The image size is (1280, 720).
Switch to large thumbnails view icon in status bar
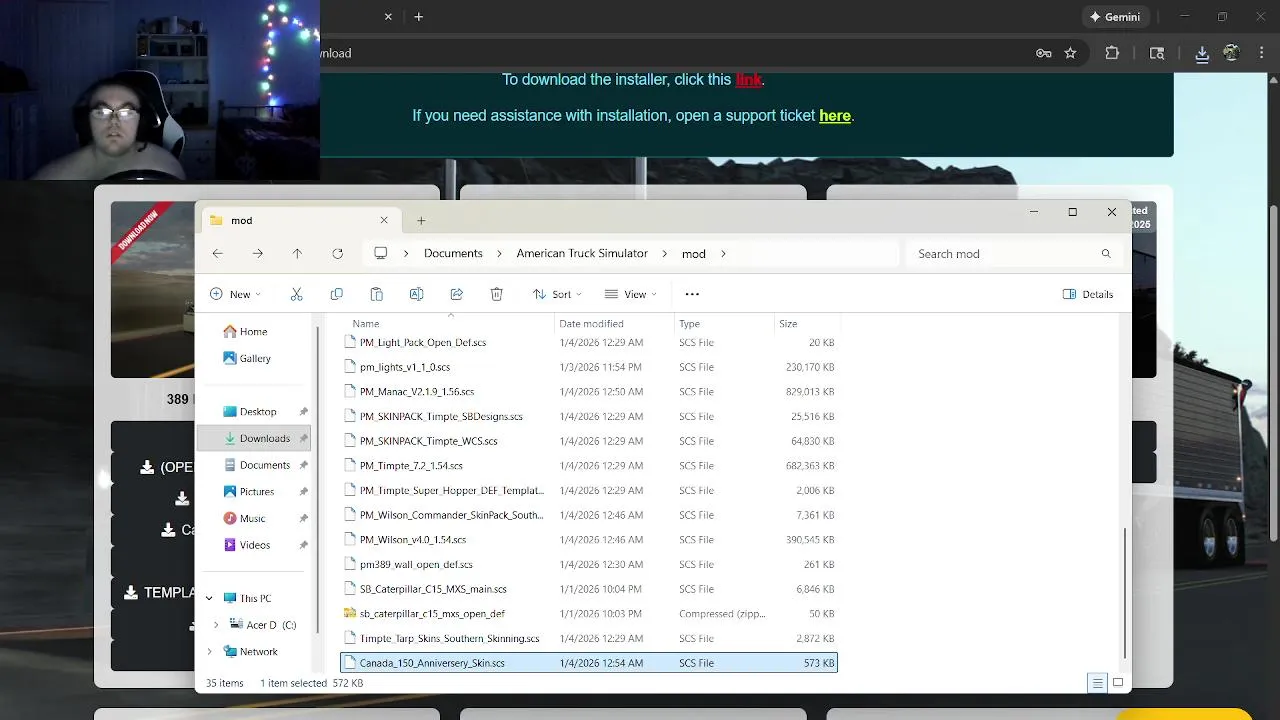coord(1118,683)
